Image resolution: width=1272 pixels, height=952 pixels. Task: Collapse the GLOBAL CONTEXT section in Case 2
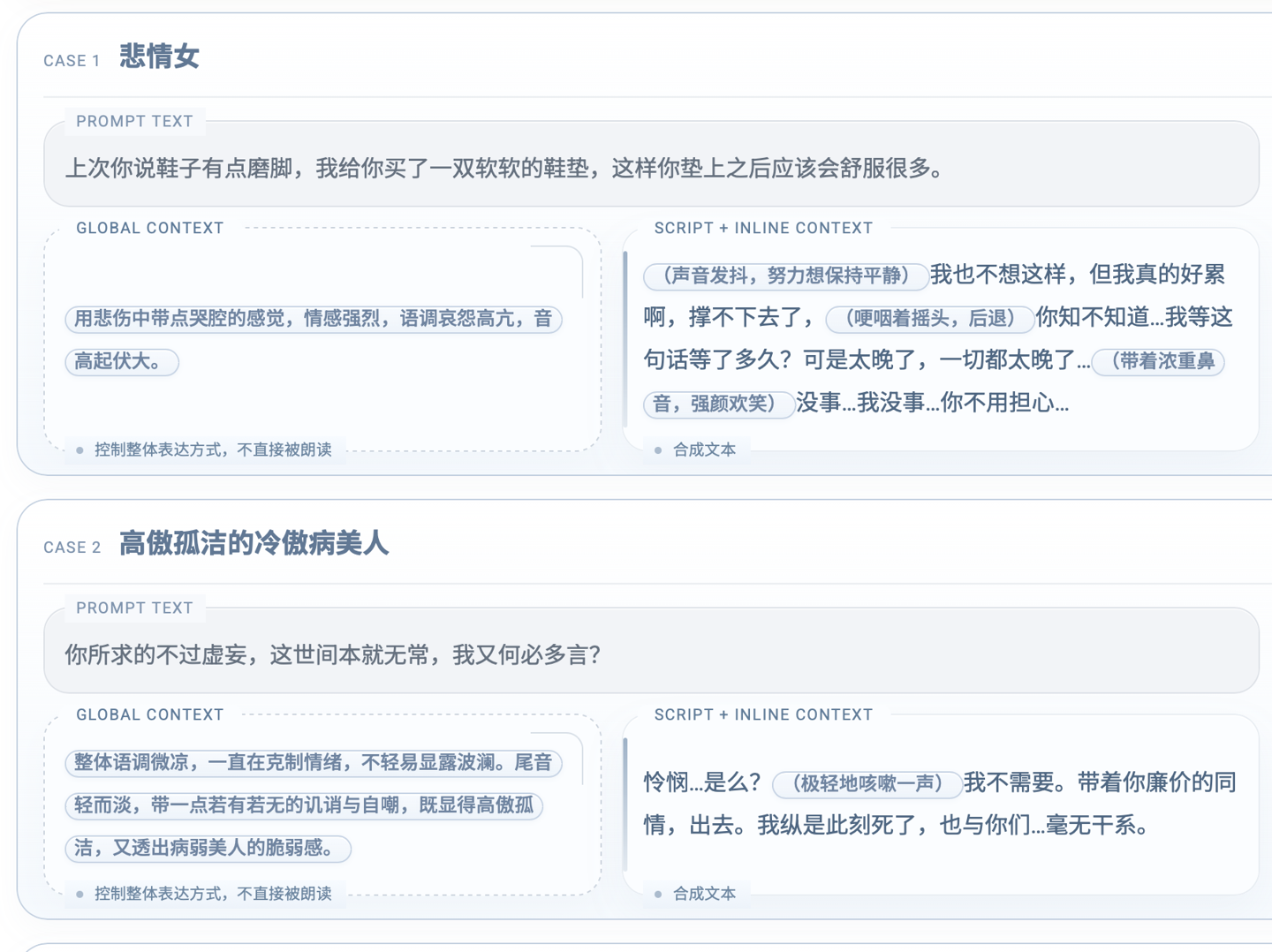148,714
